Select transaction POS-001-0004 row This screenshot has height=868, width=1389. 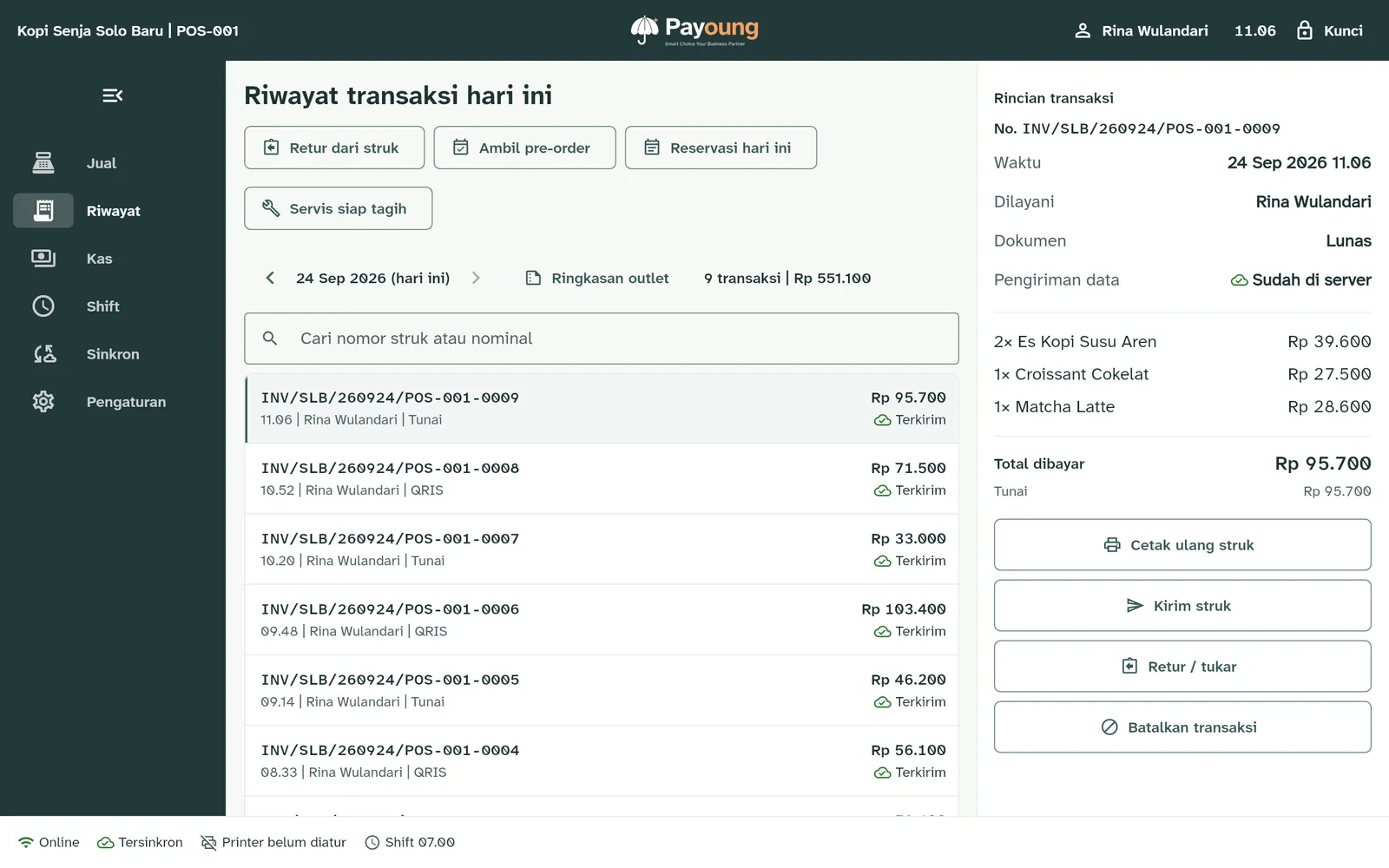pyautogui.click(x=602, y=761)
